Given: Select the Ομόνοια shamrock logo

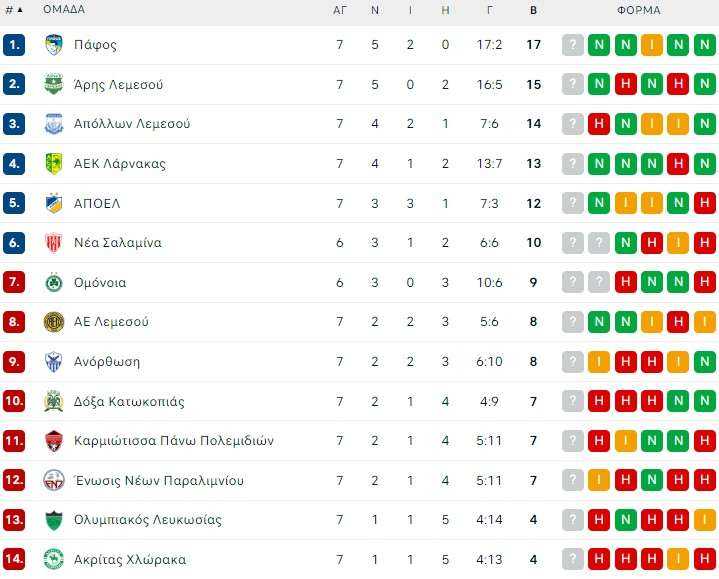Looking at the screenshot, I should tap(54, 282).
